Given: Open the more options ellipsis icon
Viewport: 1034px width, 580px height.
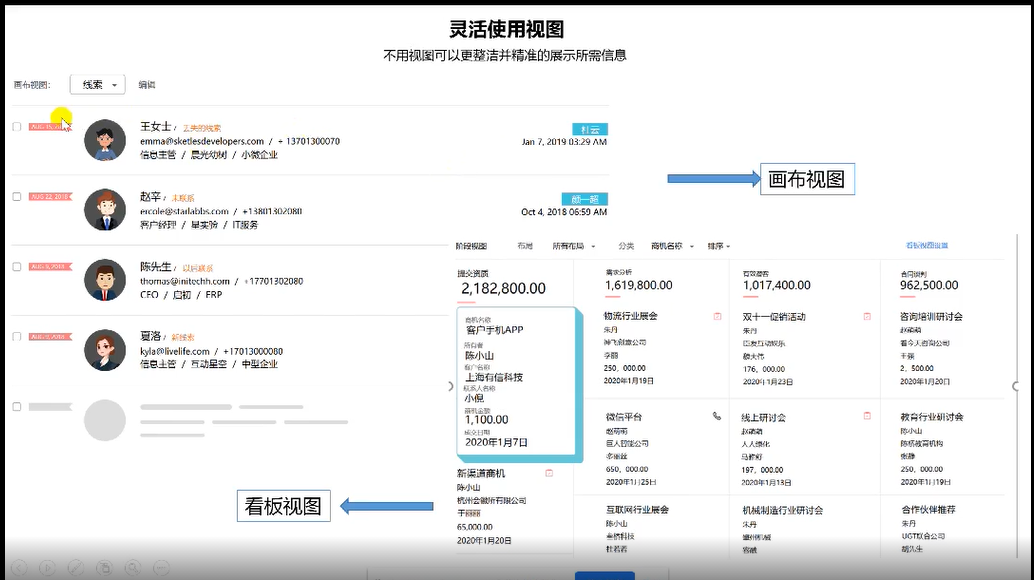Looking at the screenshot, I should point(160,567).
